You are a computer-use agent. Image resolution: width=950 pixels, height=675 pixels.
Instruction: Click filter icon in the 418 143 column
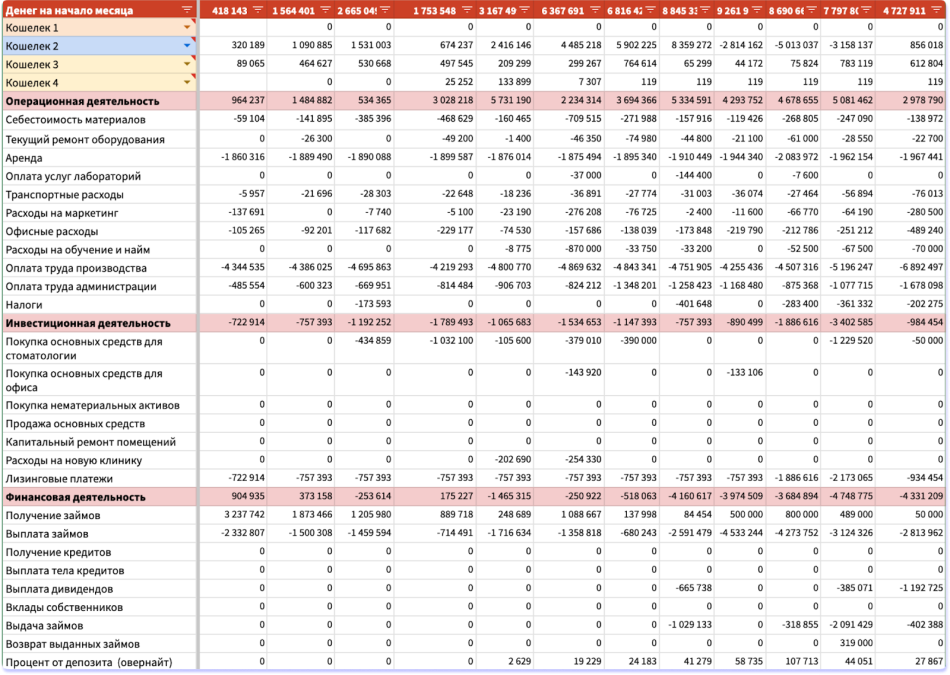[x=258, y=10]
